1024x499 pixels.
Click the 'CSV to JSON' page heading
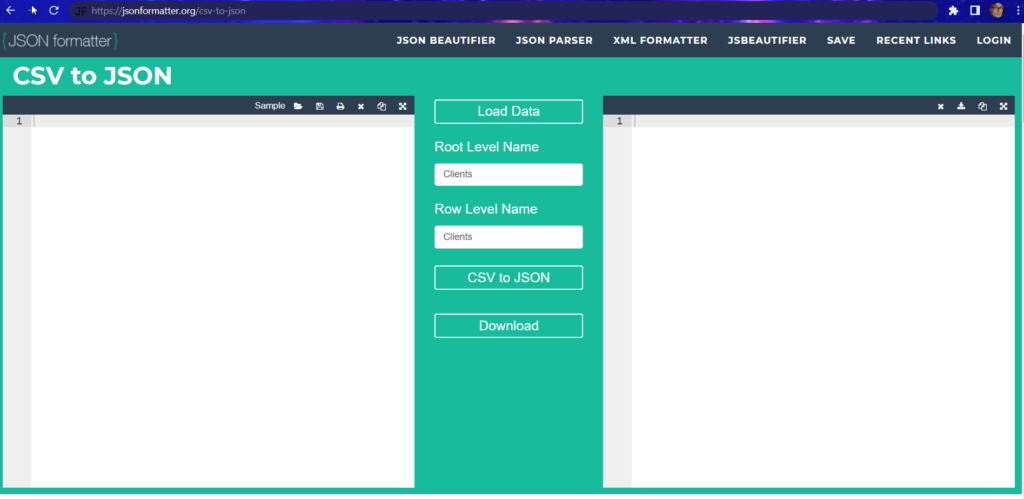click(x=92, y=76)
